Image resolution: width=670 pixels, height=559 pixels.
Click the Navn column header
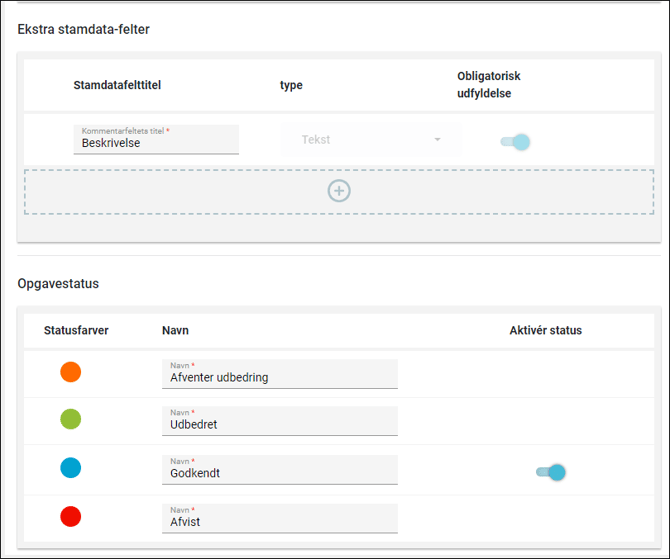coord(175,330)
